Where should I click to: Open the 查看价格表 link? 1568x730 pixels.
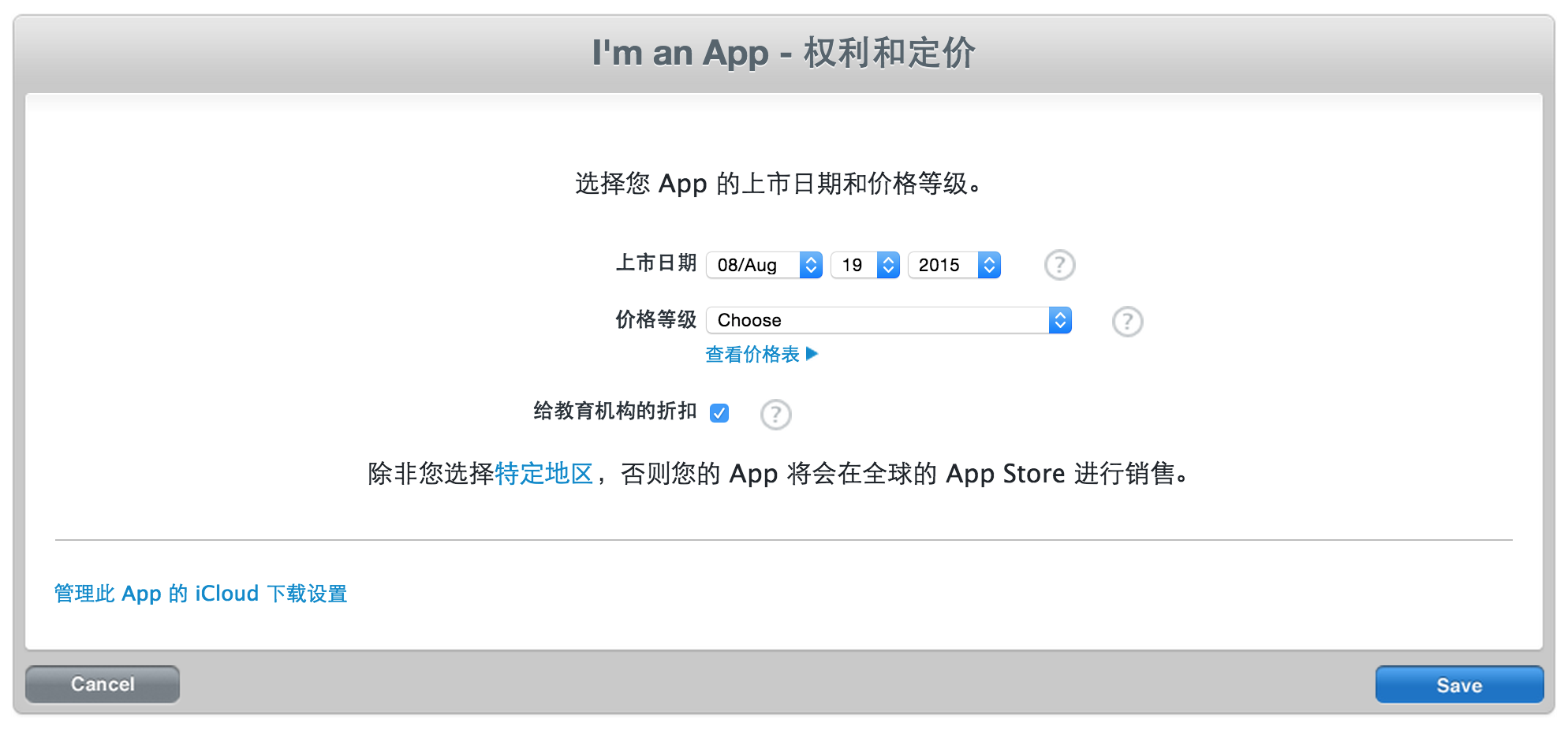pyautogui.click(x=752, y=355)
